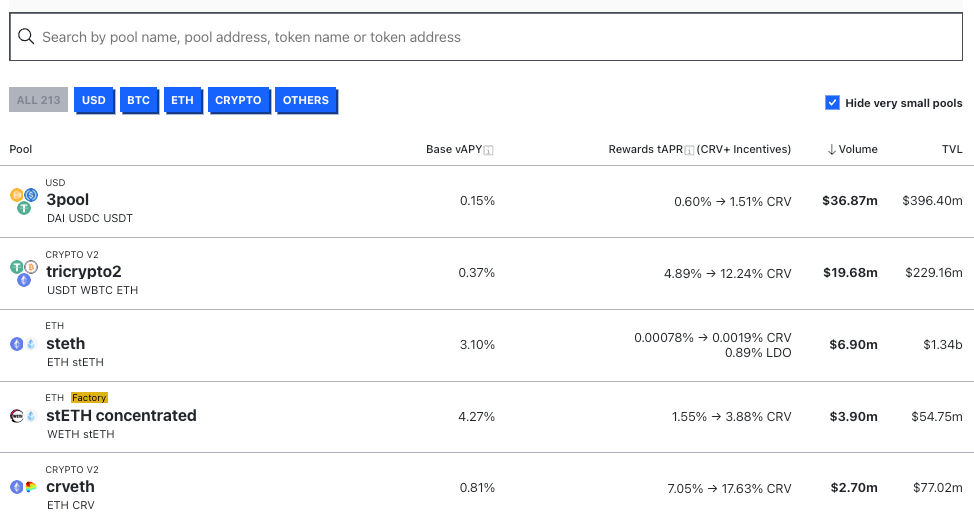Click CRYPTO V2 label above crveth
The height and width of the screenshot is (523, 974).
point(72,470)
